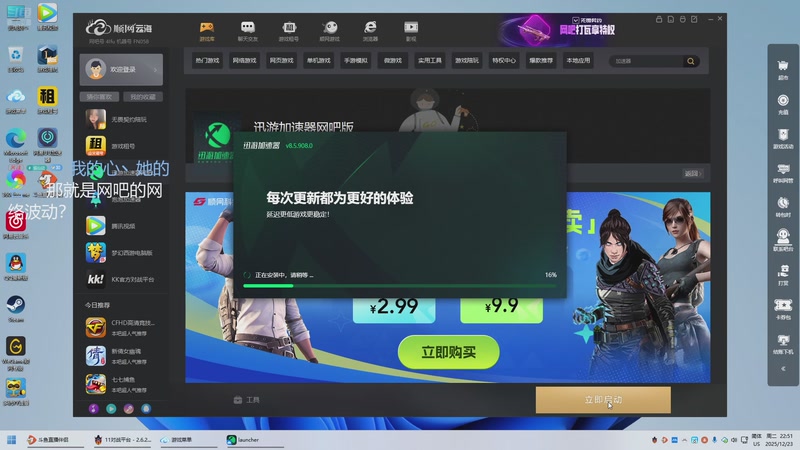Viewport: 800px width, 450px height.
Task: Switch to the 我的收藏 tab
Action: [143, 96]
